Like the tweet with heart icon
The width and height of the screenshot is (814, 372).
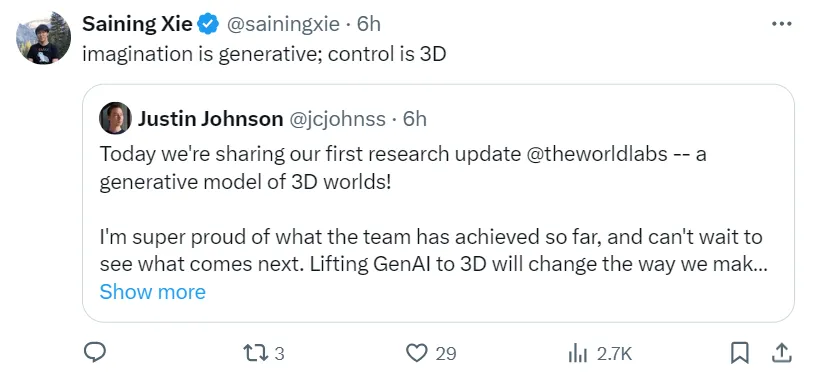coord(416,353)
